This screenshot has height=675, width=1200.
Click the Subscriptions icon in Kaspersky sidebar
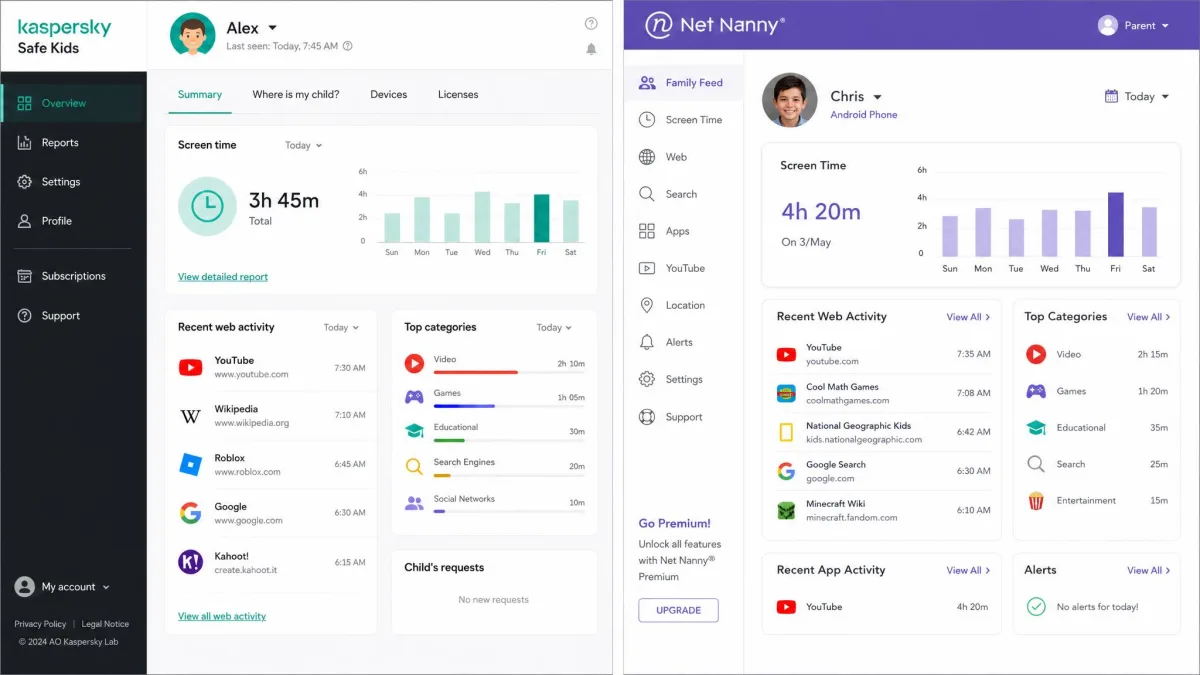[25, 276]
